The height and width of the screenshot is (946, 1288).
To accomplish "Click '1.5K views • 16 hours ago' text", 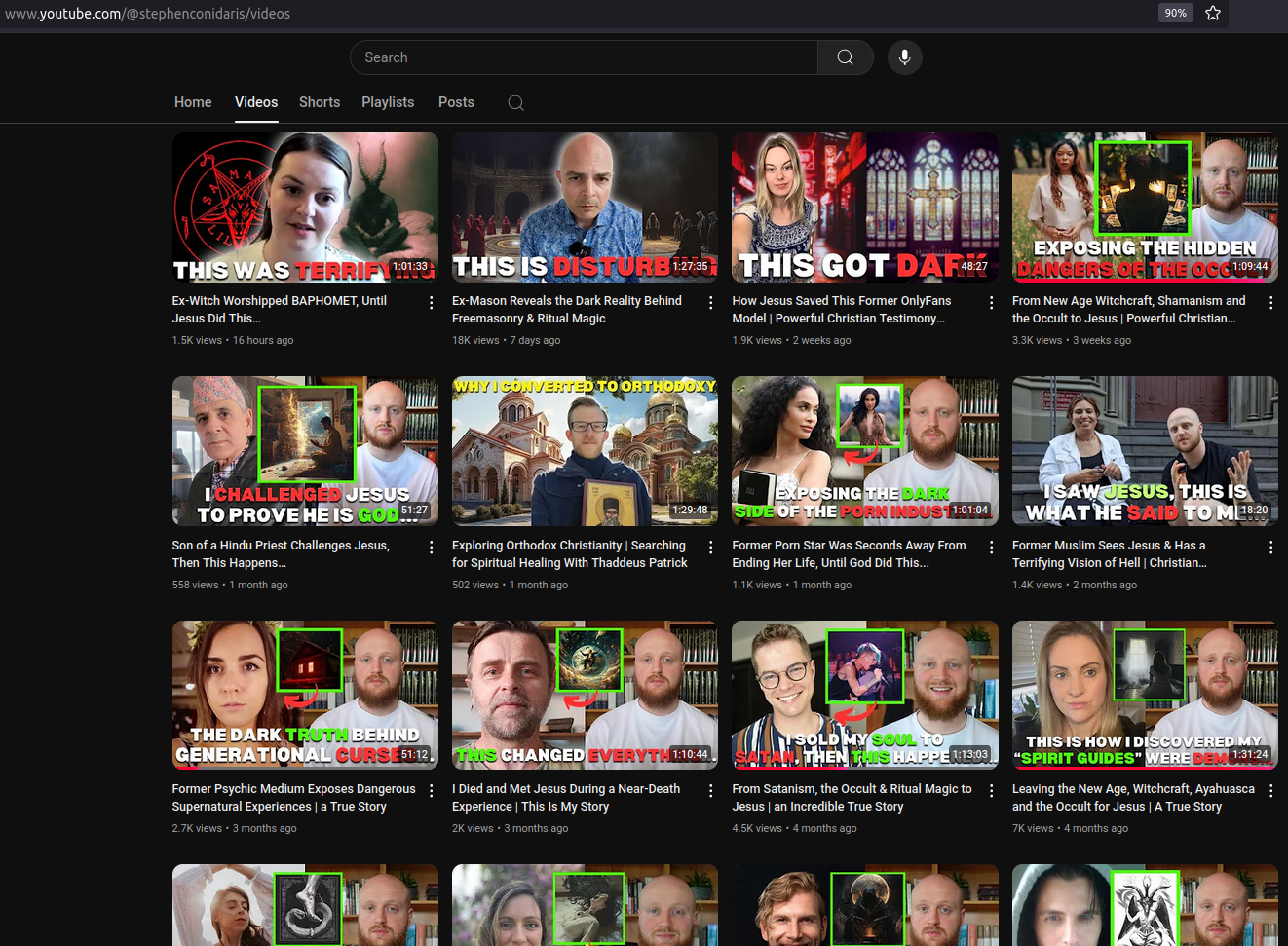I will click(233, 340).
